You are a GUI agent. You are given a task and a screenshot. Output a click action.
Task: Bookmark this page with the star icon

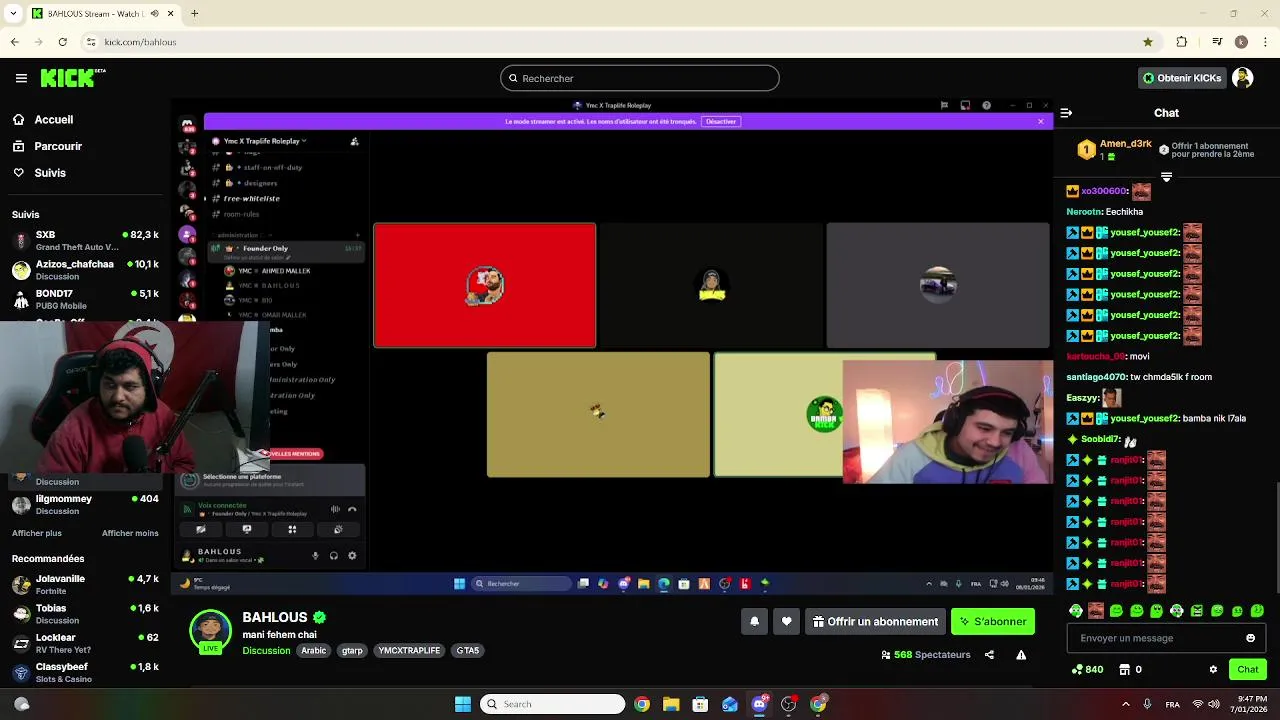(1148, 42)
